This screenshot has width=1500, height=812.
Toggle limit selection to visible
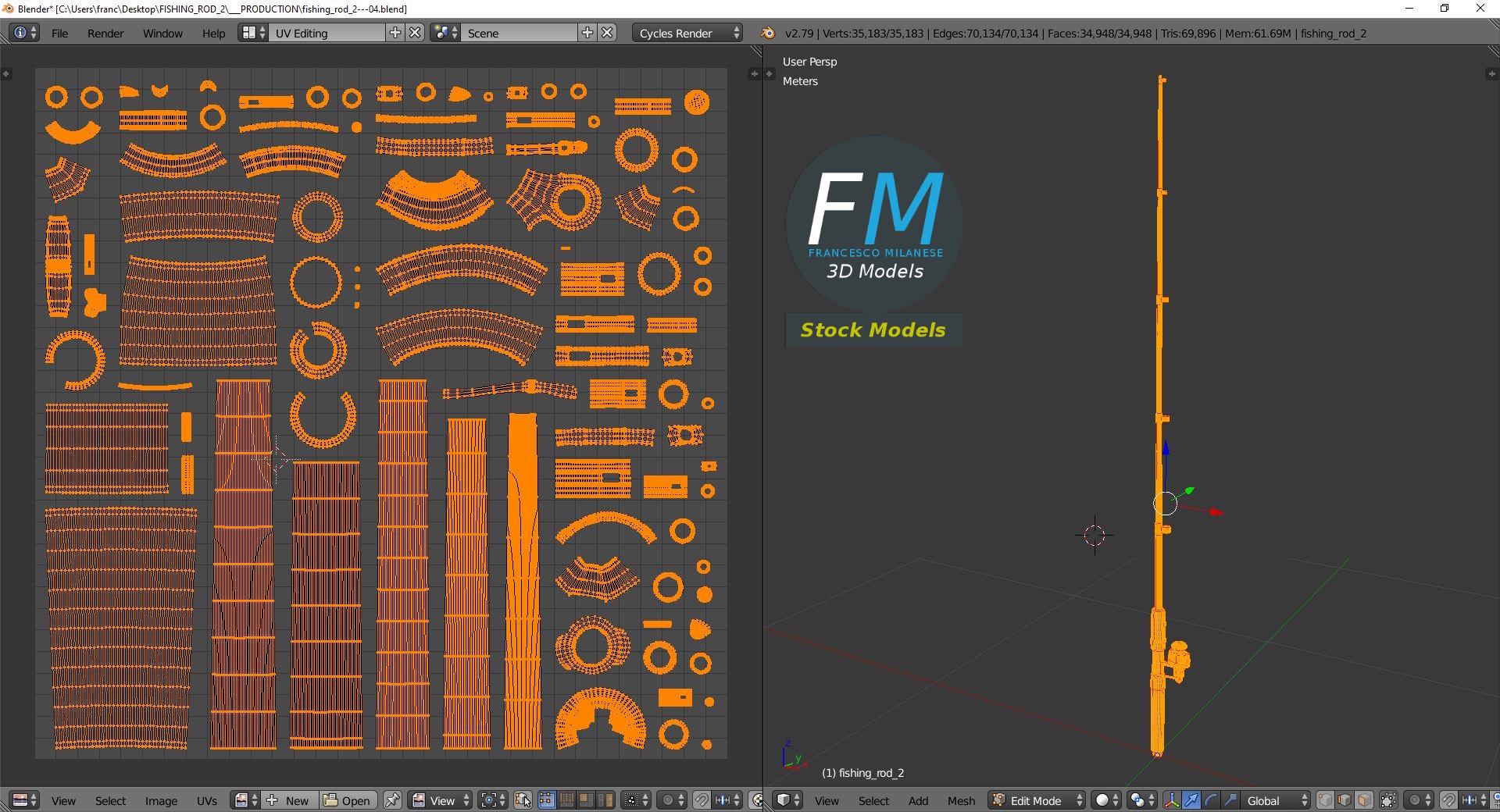click(x=1388, y=800)
